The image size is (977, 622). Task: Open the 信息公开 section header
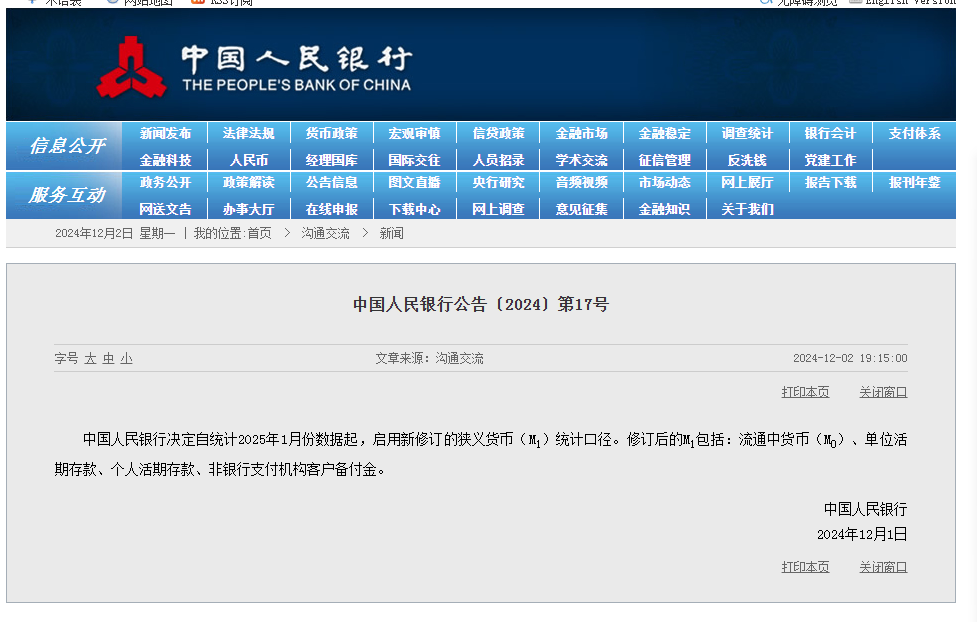66,146
